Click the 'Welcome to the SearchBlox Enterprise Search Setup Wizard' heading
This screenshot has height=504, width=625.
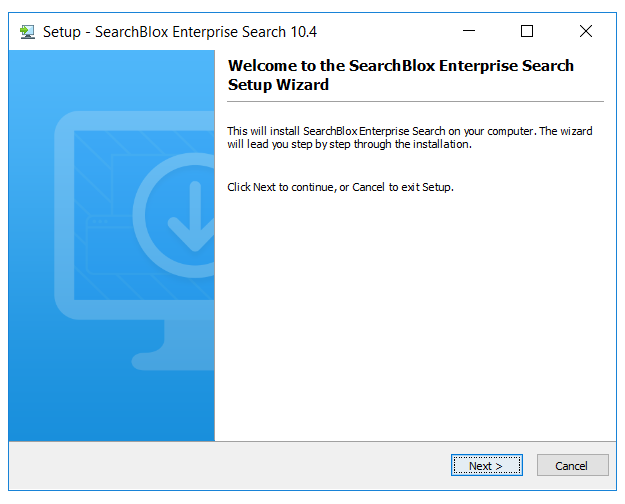click(x=401, y=75)
